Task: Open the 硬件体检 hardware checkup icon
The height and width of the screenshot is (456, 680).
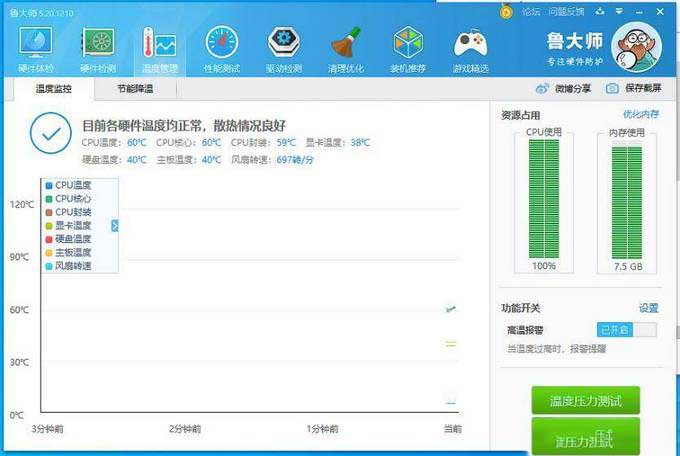Action: (36, 43)
